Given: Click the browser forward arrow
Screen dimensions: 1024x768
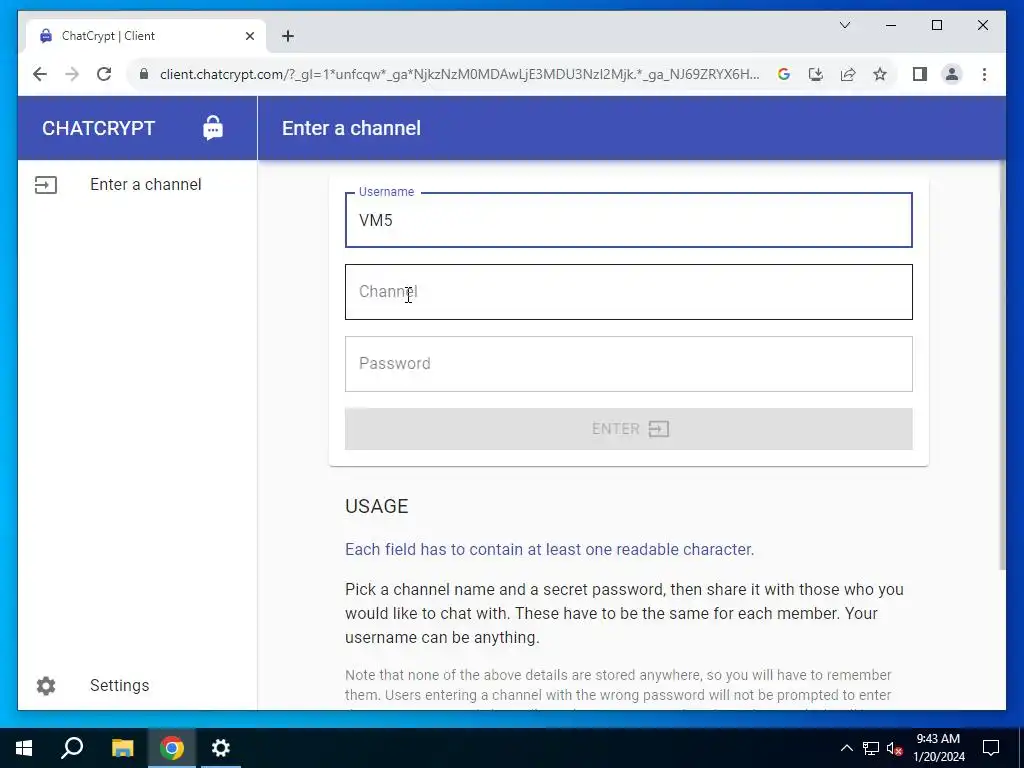Looking at the screenshot, I should click(x=72, y=74).
